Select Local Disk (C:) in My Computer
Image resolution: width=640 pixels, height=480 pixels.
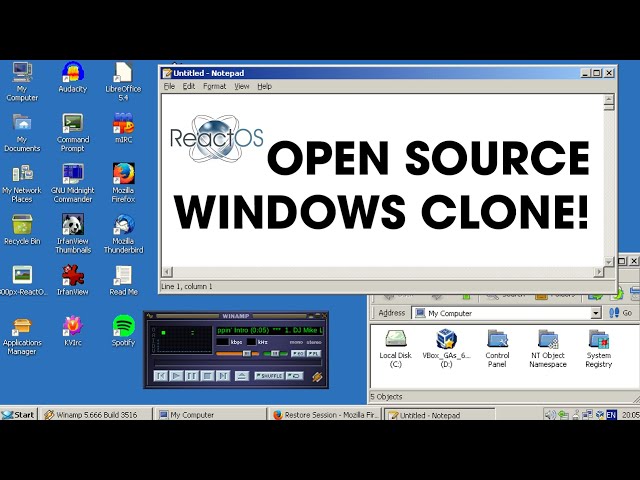point(395,349)
